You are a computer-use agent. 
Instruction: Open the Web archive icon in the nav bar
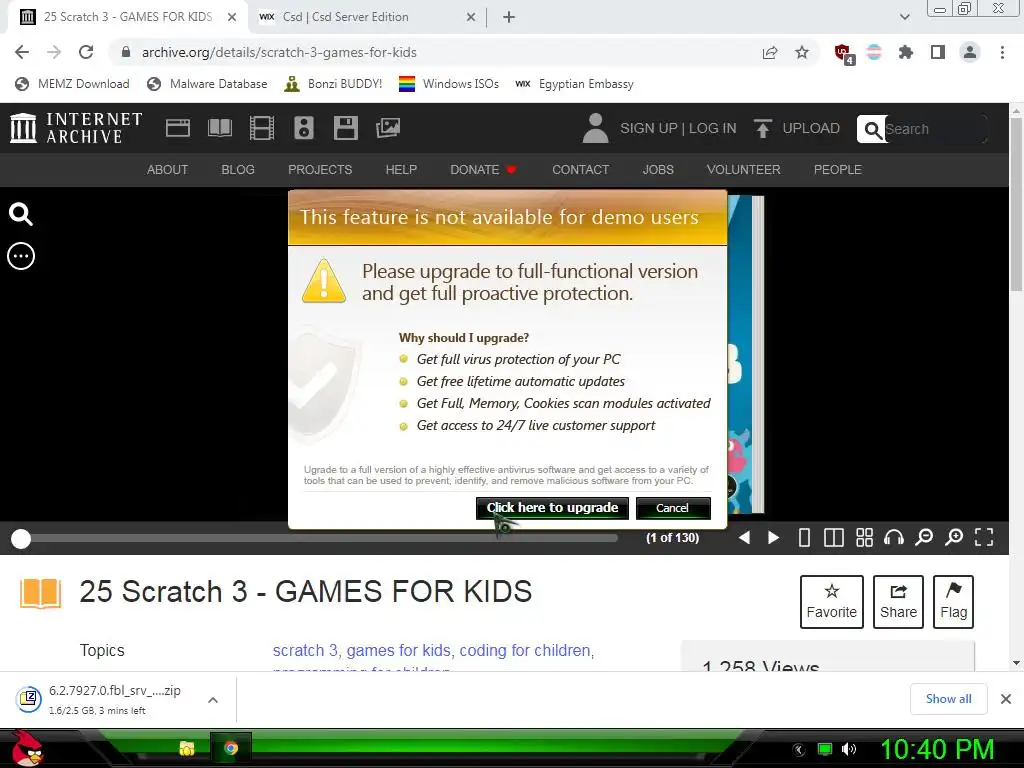pos(178,128)
